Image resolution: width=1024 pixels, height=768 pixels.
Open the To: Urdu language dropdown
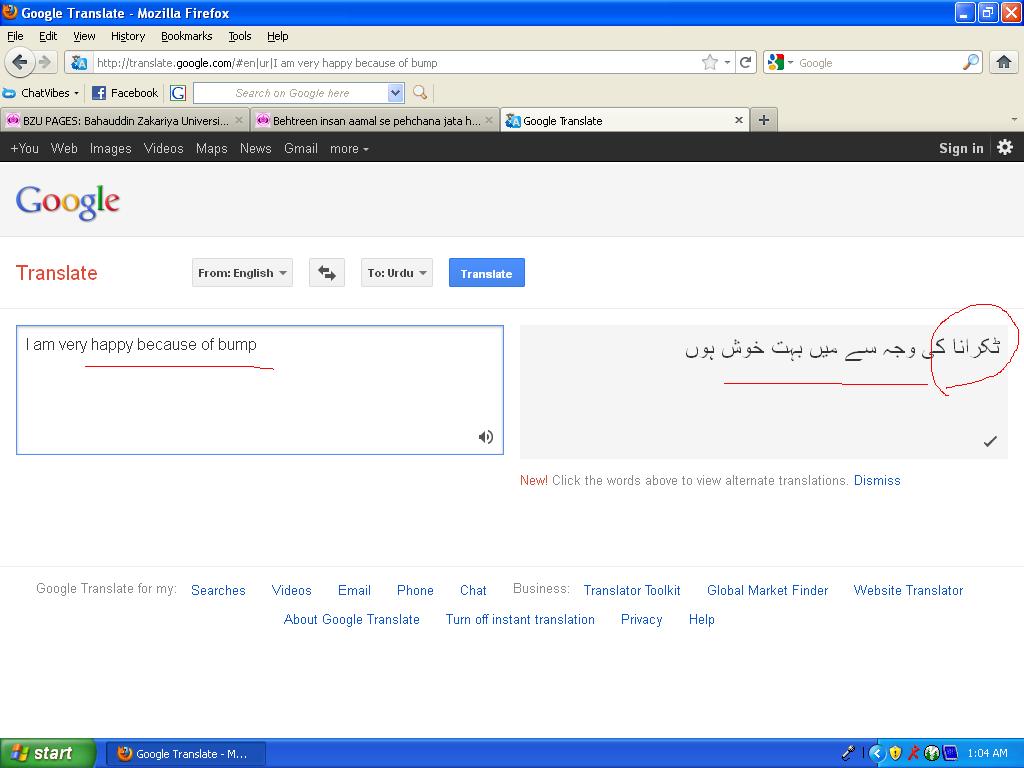coord(396,273)
